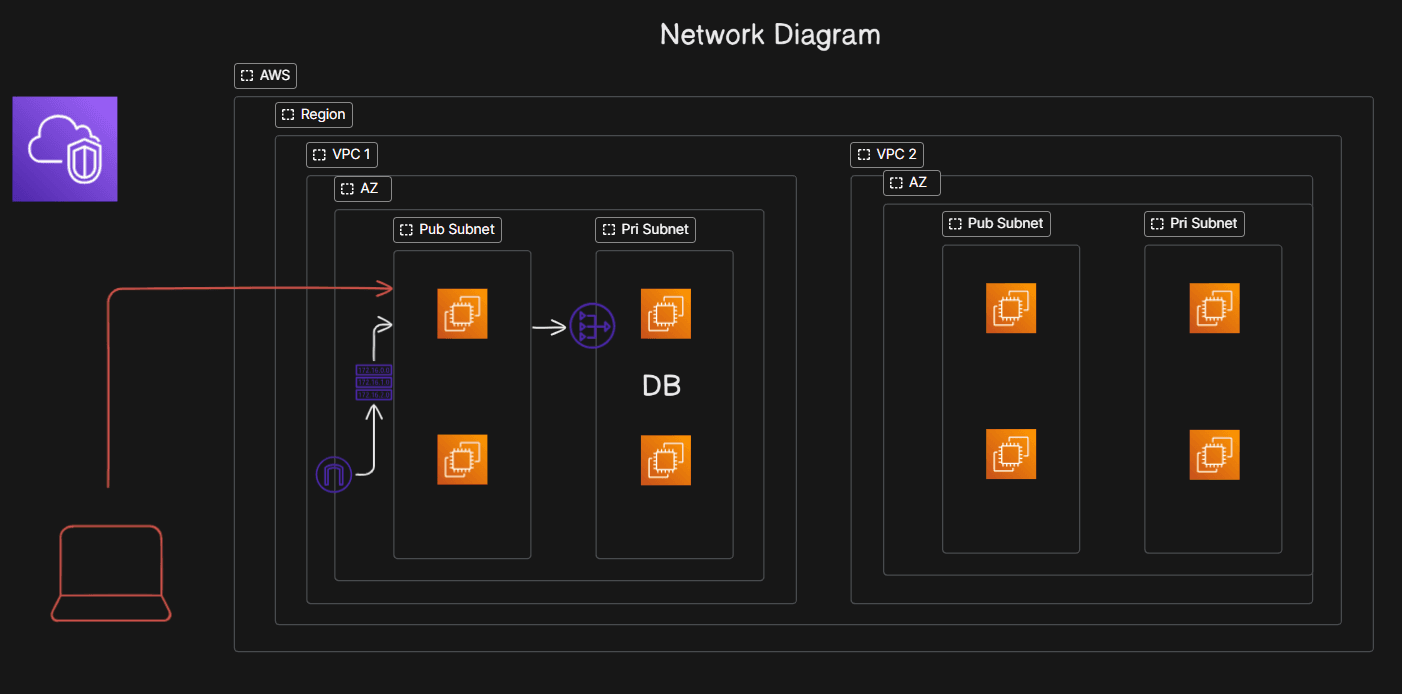Screen dimensions: 1402x694
Task: Select bottom EC2 instance in VPC 2 private subnet
Action: click(x=1214, y=455)
